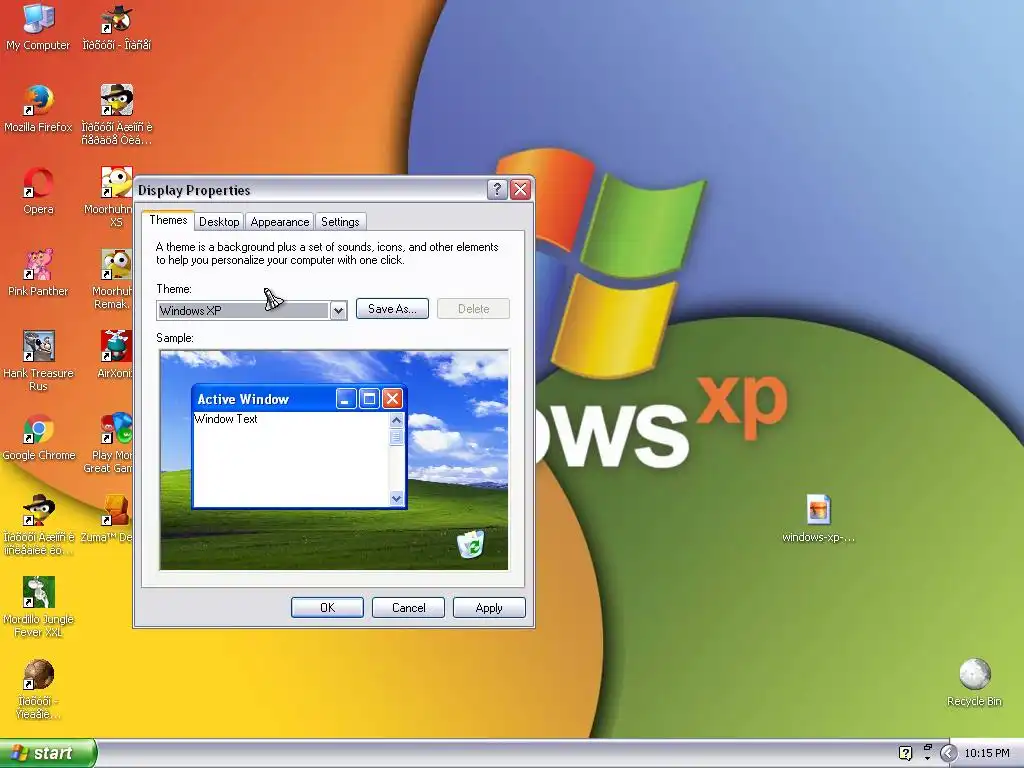Screen dimensions: 1024x768
Task: Select the Google Chrome desktop shortcut
Action: click(38, 438)
